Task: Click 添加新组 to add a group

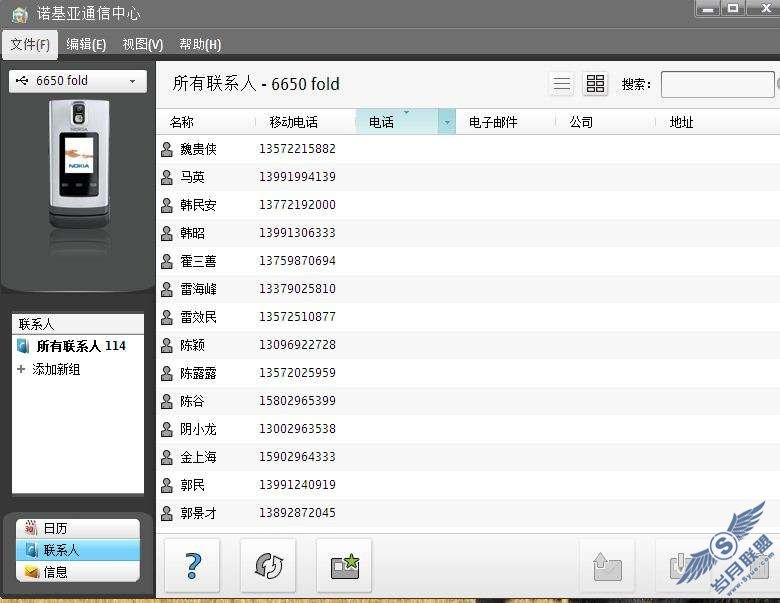Action: pos(56,369)
